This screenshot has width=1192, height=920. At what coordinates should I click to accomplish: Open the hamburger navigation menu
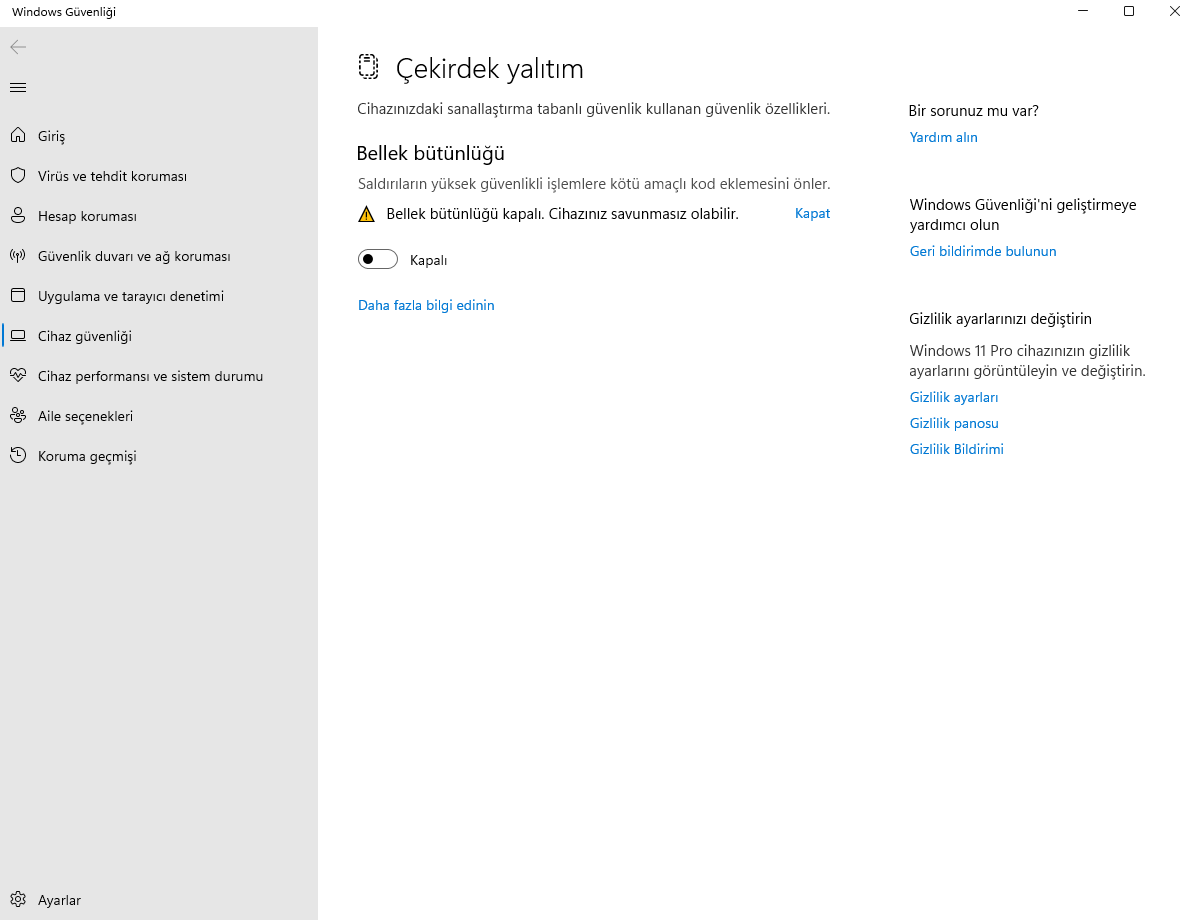(18, 87)
